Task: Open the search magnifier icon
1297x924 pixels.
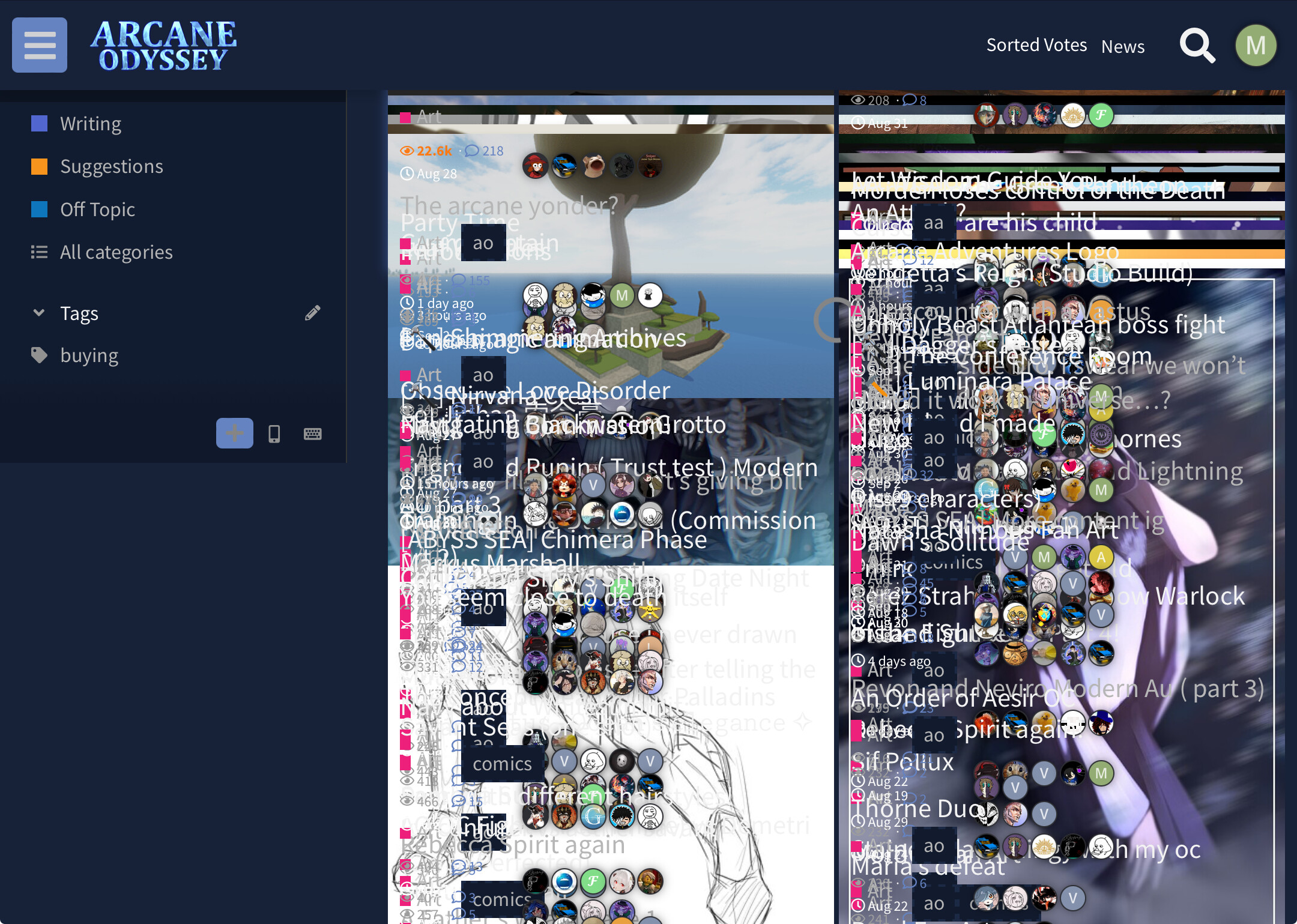Action: coord(1197,46)
